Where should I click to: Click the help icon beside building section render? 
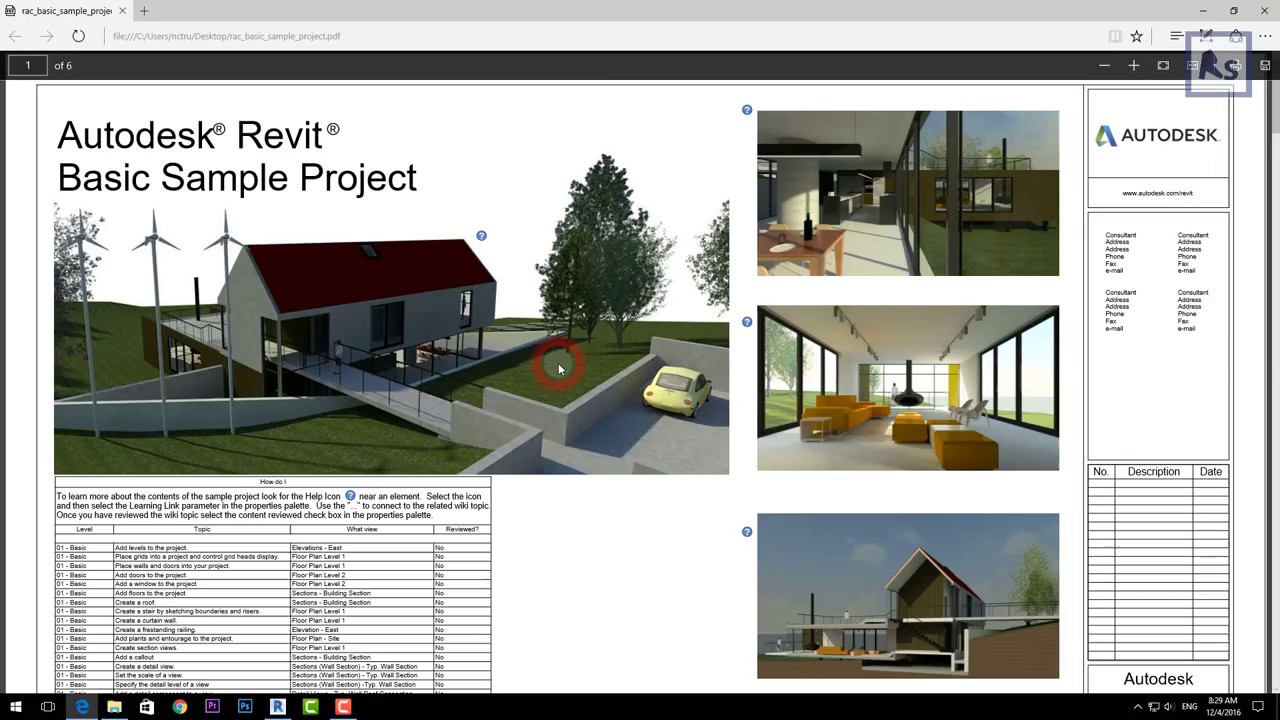(747, 532)
